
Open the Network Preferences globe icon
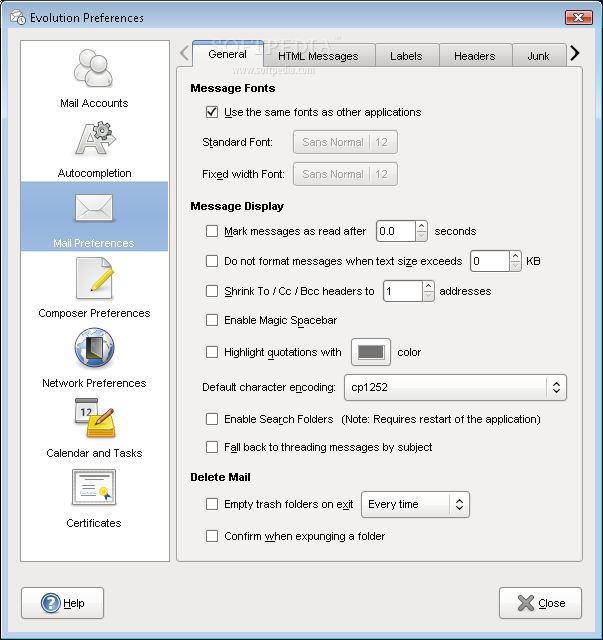point(94,348)
